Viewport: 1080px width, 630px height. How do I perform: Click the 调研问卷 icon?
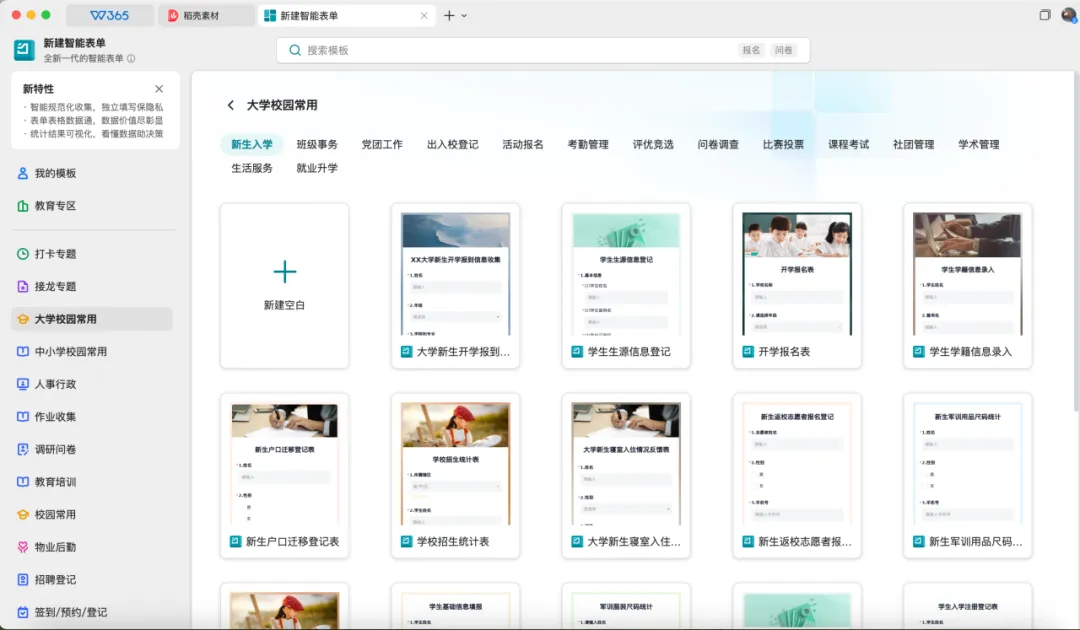[x=23, y=450]
